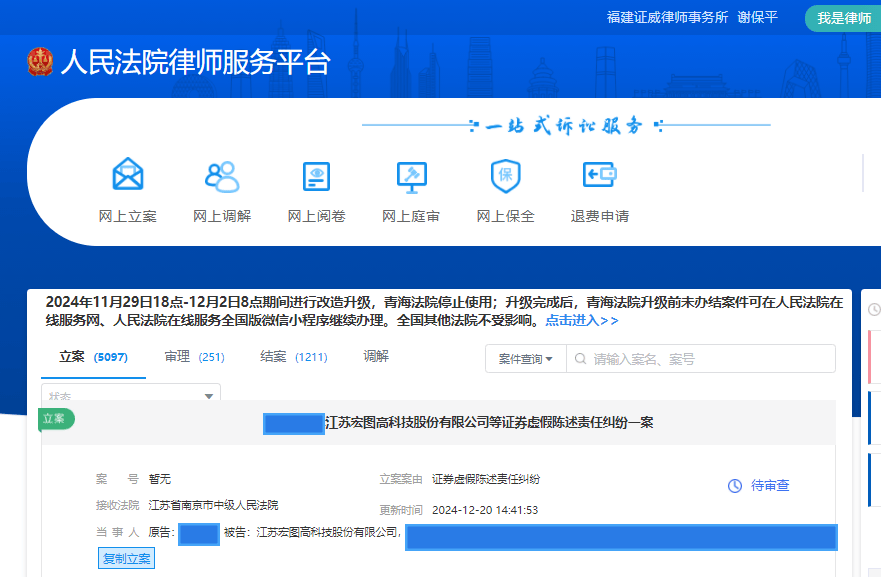The width and height of the screenshot is (881, 577).
Task: Open the 网上调解 online mediation icon
Action: tap(222, 176)
